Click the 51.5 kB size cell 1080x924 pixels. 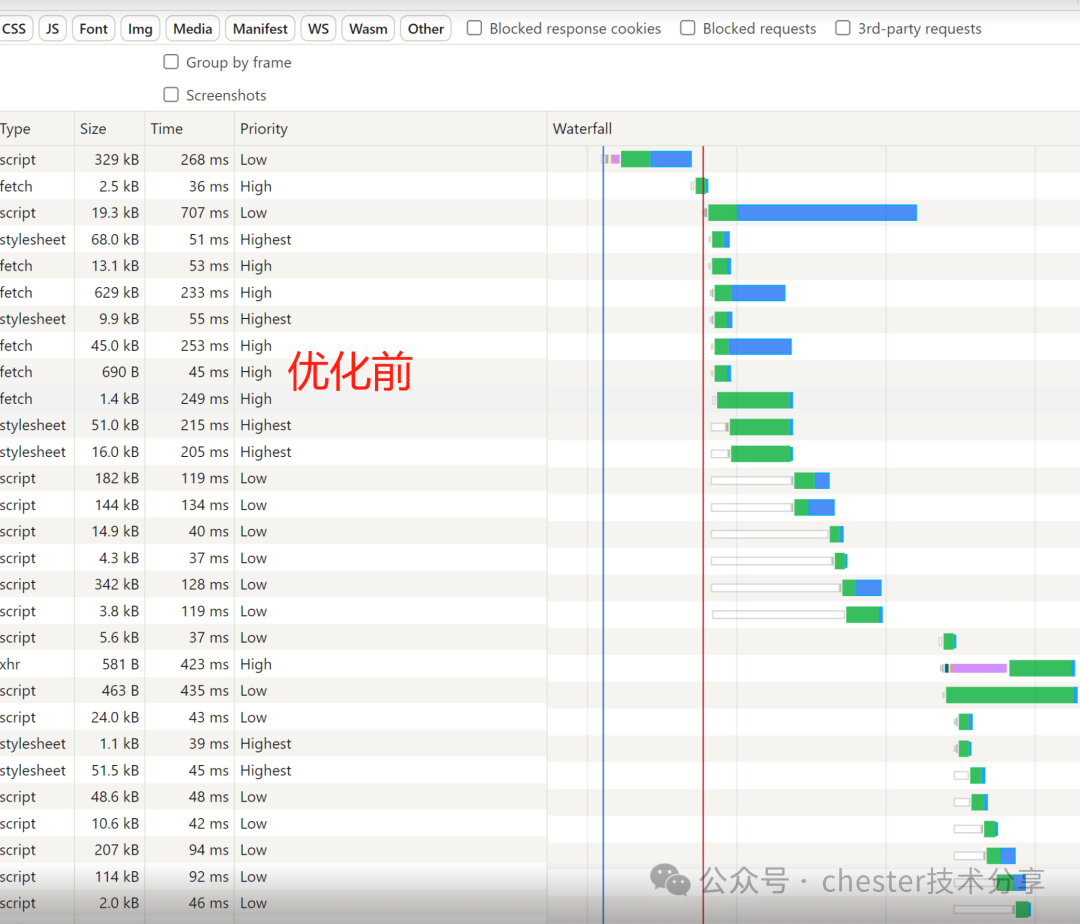click(x=115, y=770)
